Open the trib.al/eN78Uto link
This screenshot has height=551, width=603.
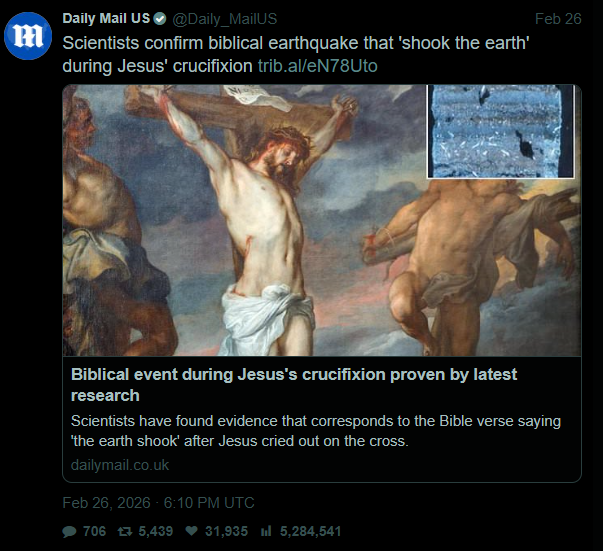318,66
